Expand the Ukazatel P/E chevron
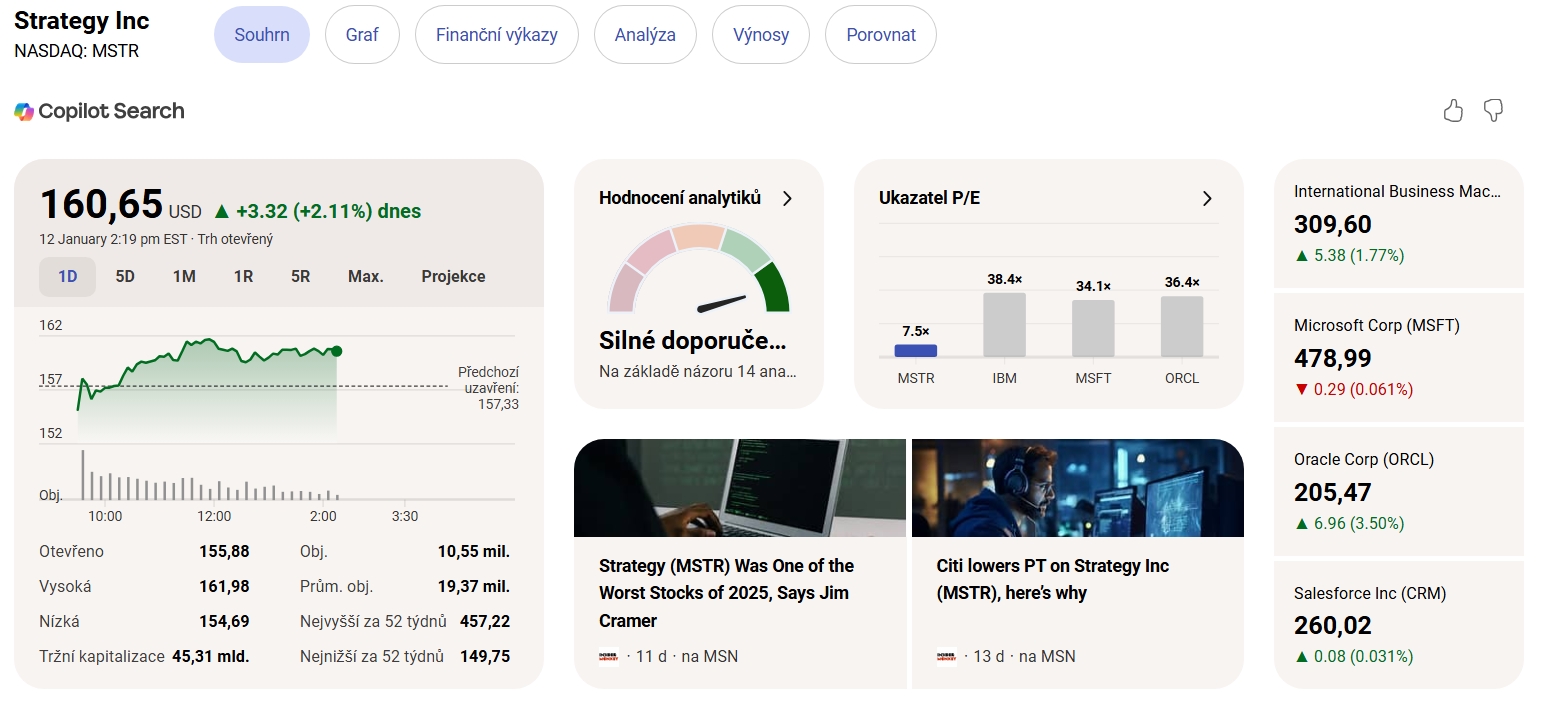This screenshot has height=703, width=1546. click(x=1207, y=198)
